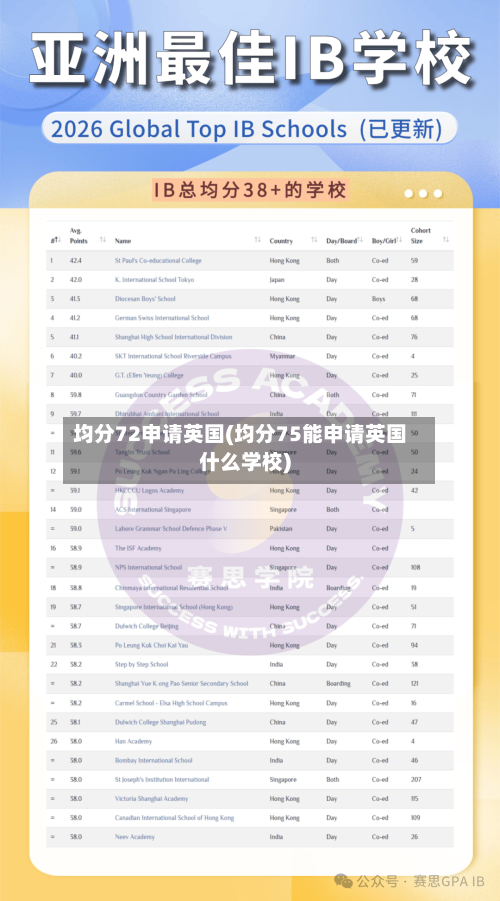Click the Day/Board column header text
This screenshot has height=901, width=500.
tap(341, 241)
